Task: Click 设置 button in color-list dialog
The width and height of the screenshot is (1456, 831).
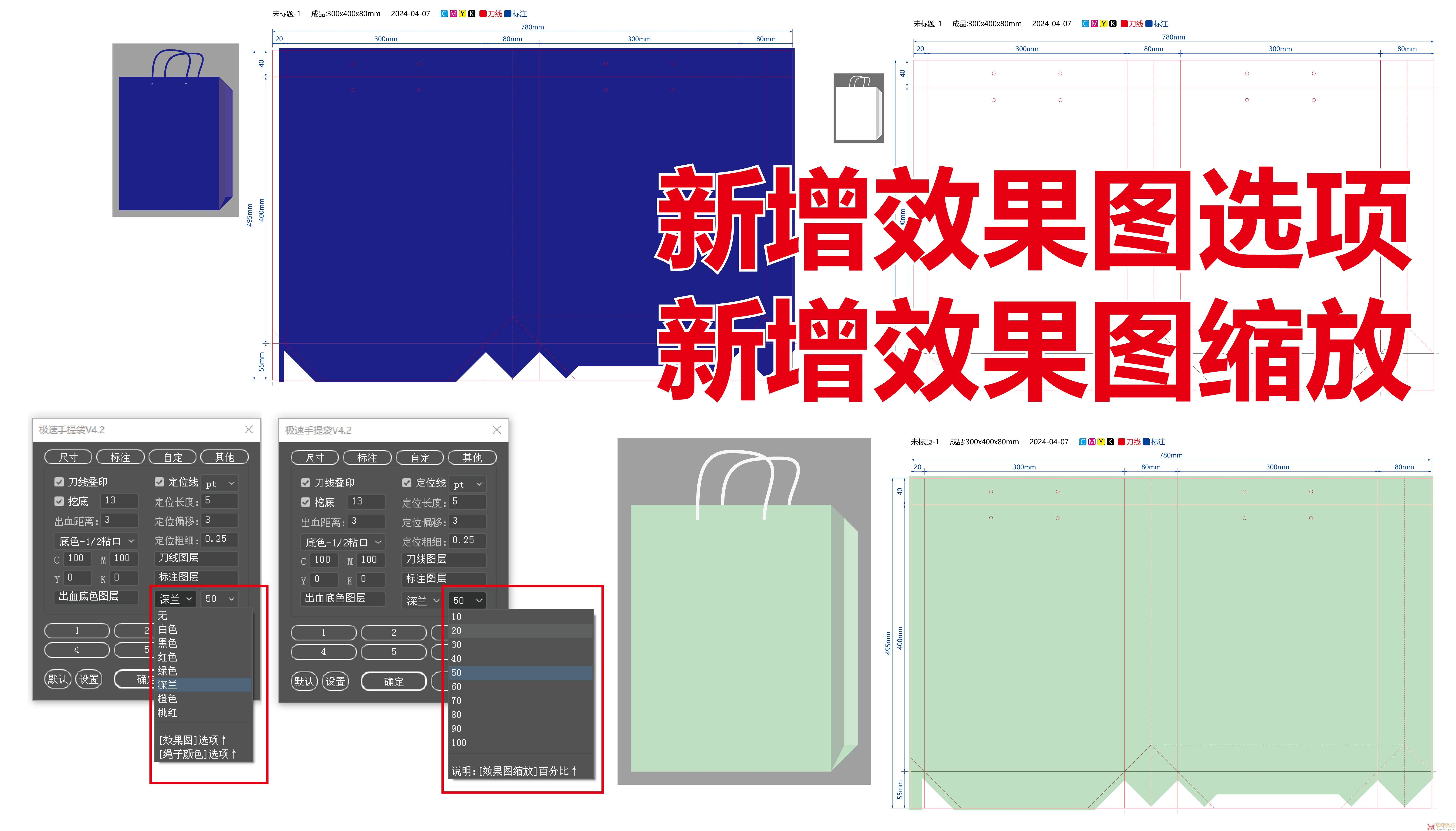Action: pyautogui.click(x=89, y=679)
